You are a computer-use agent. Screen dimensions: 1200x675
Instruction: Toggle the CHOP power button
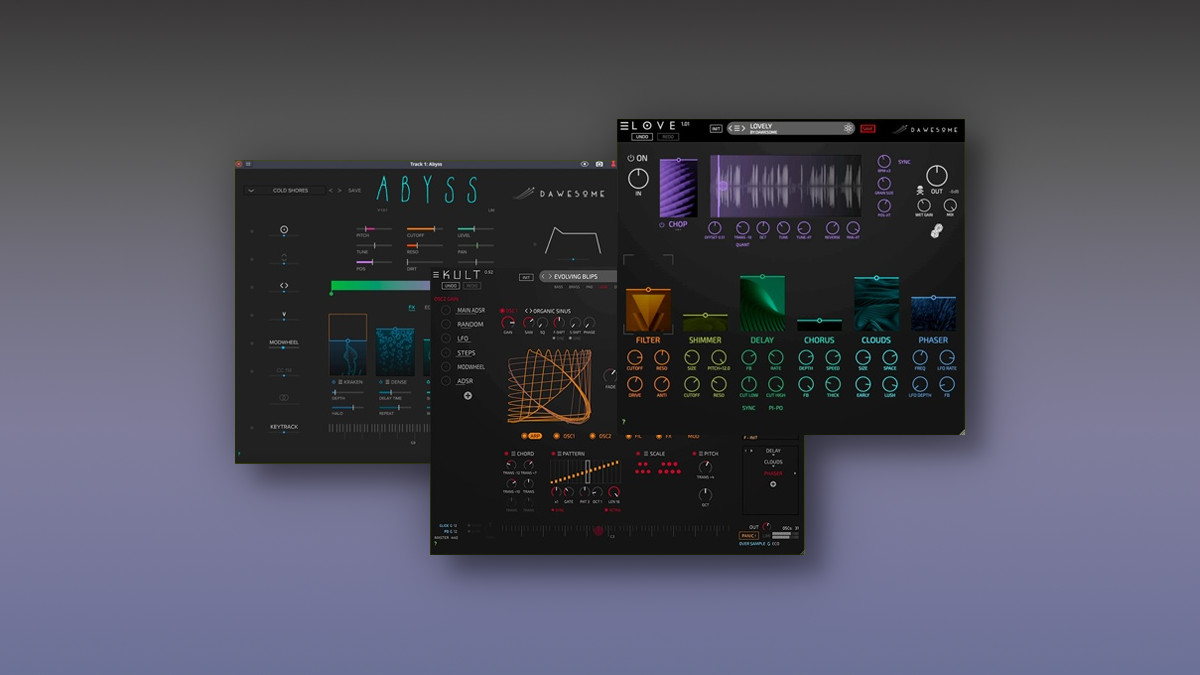(661, 225)
